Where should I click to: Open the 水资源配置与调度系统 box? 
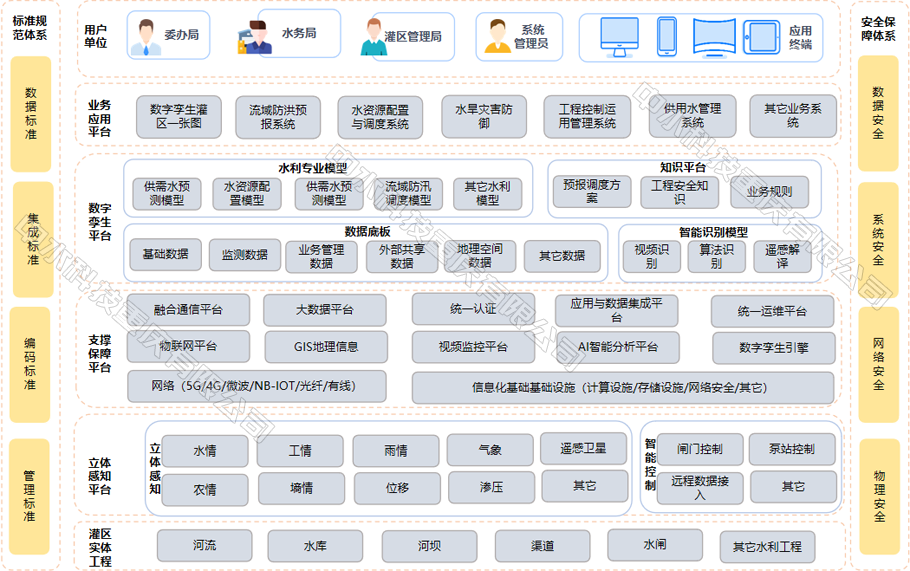pos(380,117)
